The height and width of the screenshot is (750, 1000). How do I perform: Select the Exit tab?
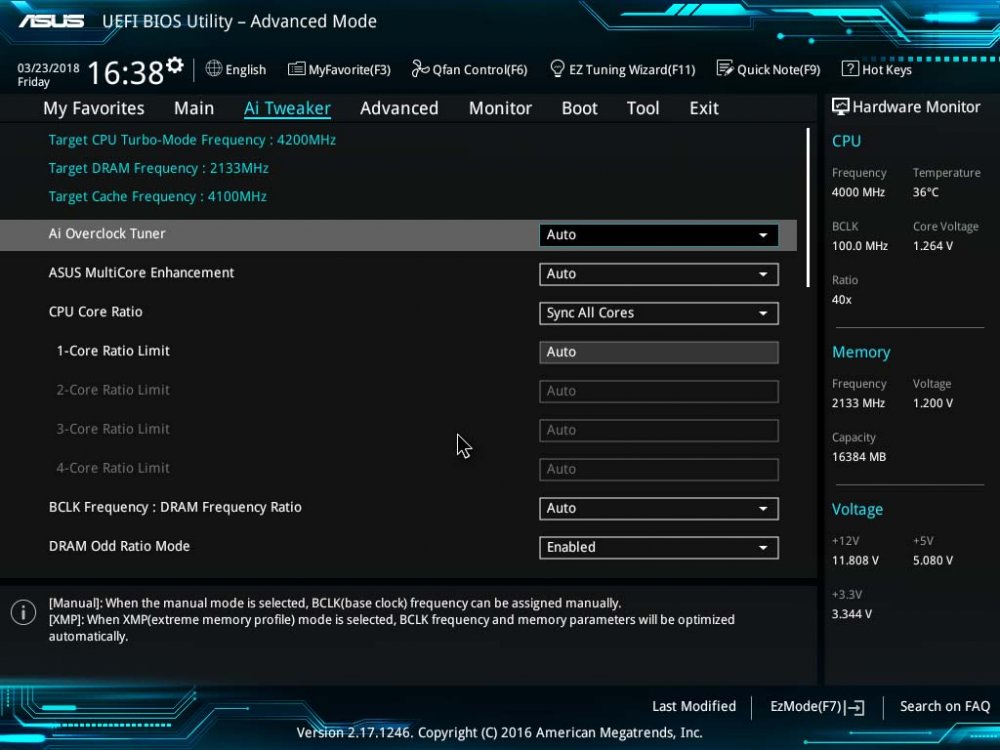click(703, 108)
